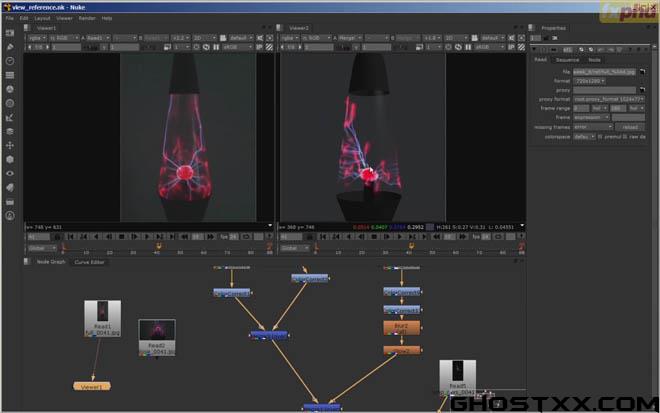
Task: Toggle the striped clipping warning in Viewer1
Action: (x=269, y=47)
